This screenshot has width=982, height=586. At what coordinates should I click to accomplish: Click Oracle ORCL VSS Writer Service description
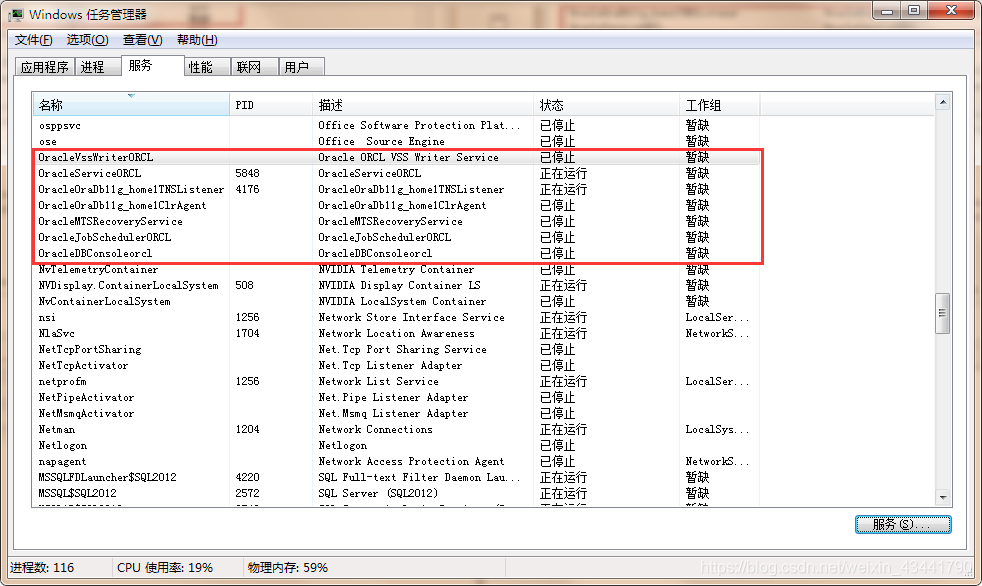point(408,157)
